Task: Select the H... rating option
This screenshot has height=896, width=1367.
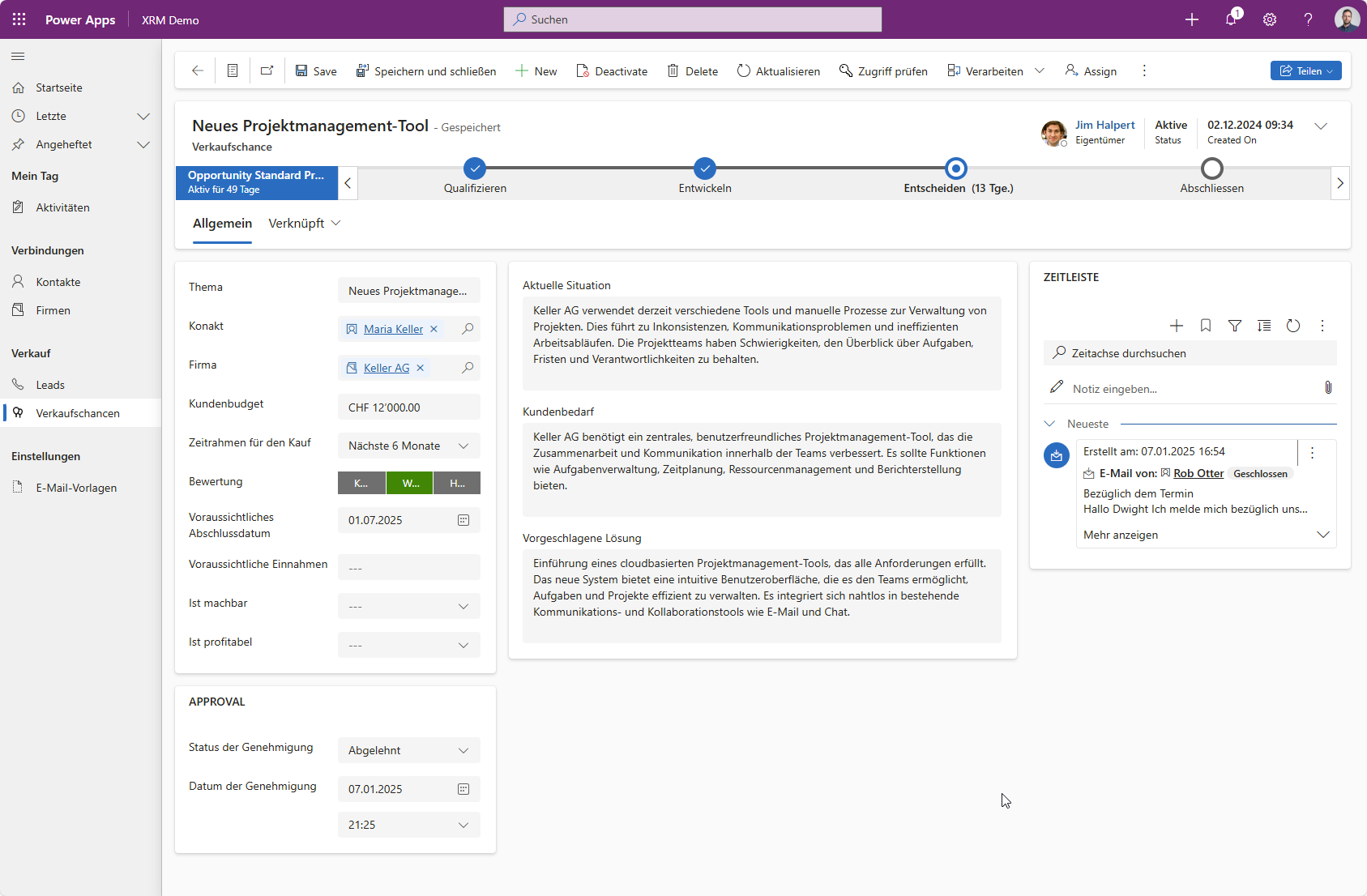Action: click(457, 483)
